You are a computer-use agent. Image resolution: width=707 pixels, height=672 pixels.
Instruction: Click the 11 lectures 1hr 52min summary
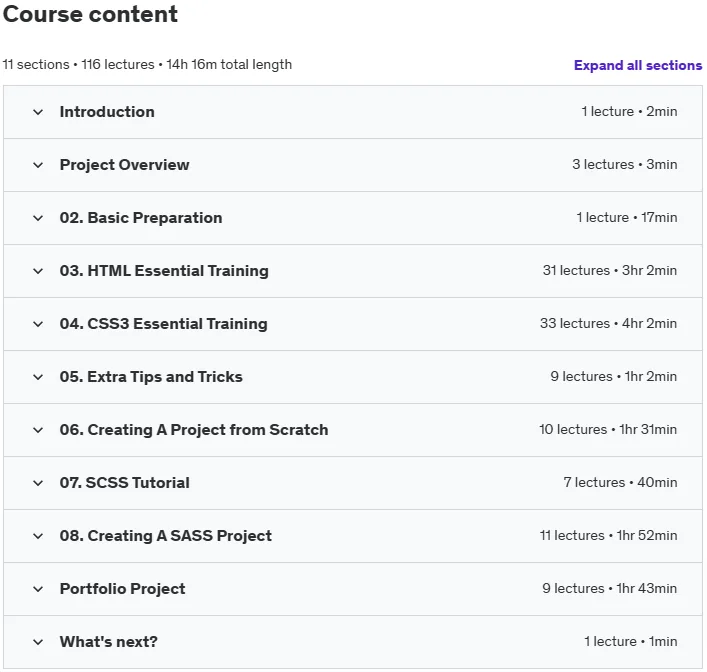608,536
